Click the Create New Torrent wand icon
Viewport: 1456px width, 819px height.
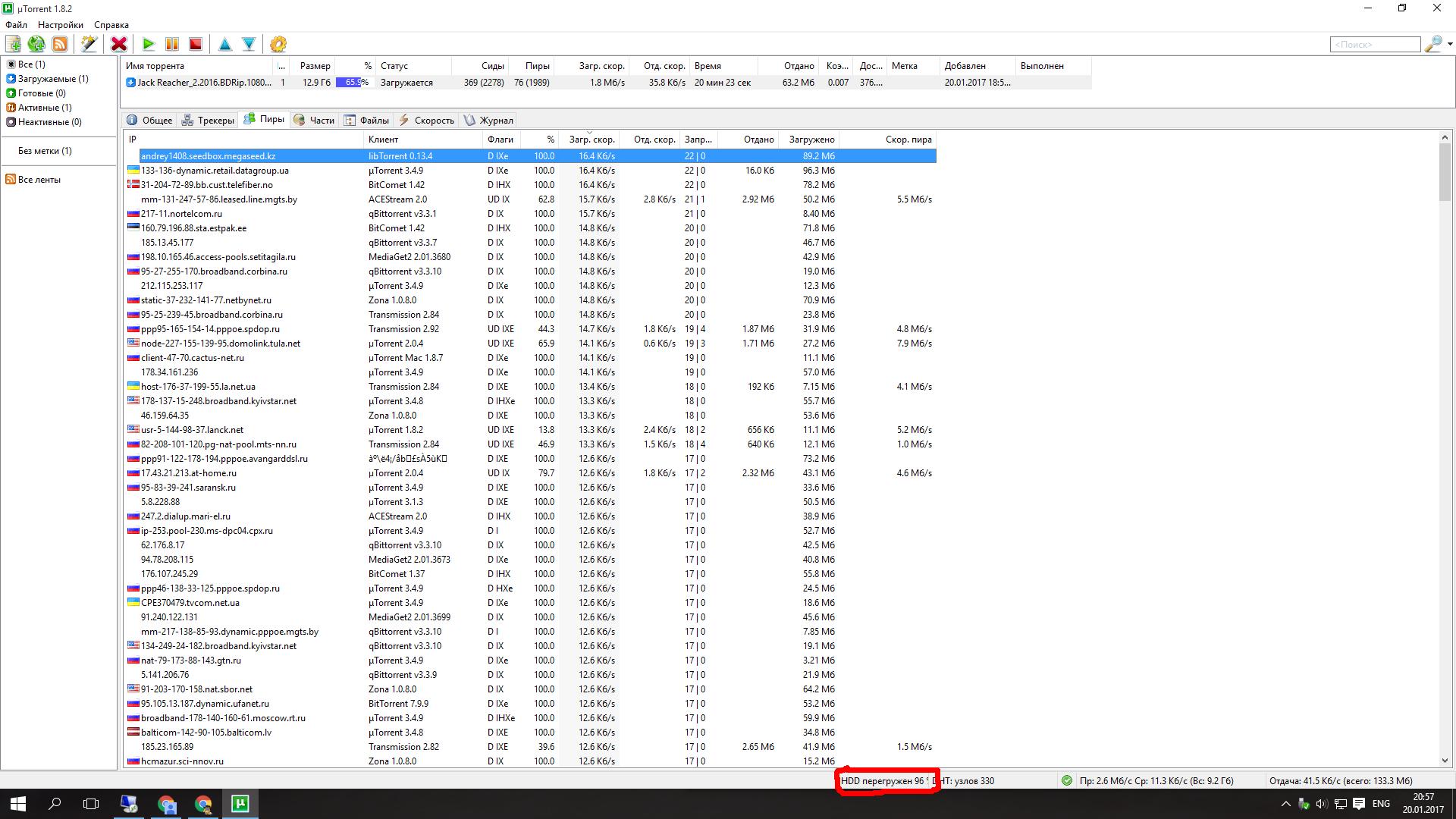click(x=89, y=44)
